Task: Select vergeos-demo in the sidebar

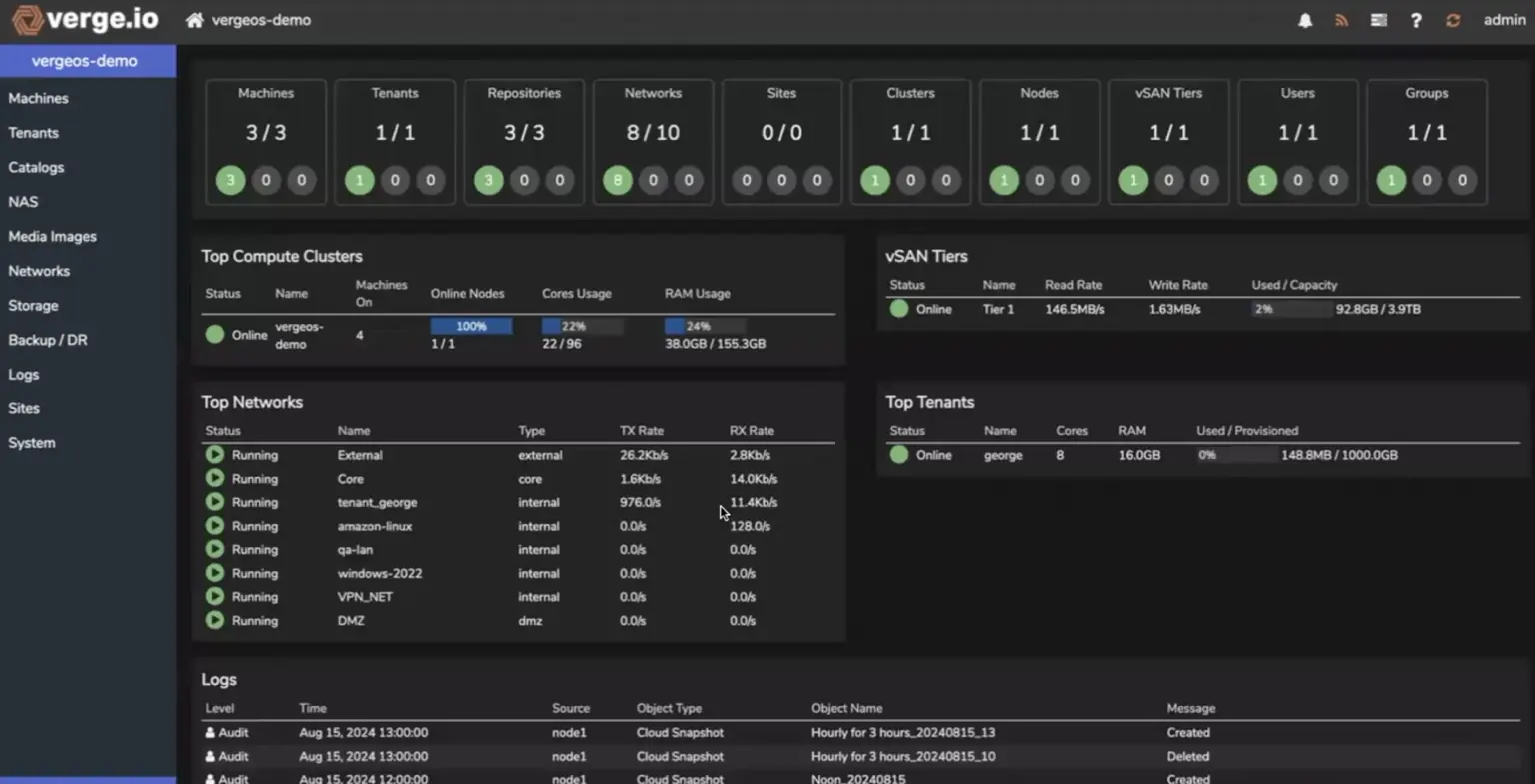Action: [88, 61]
